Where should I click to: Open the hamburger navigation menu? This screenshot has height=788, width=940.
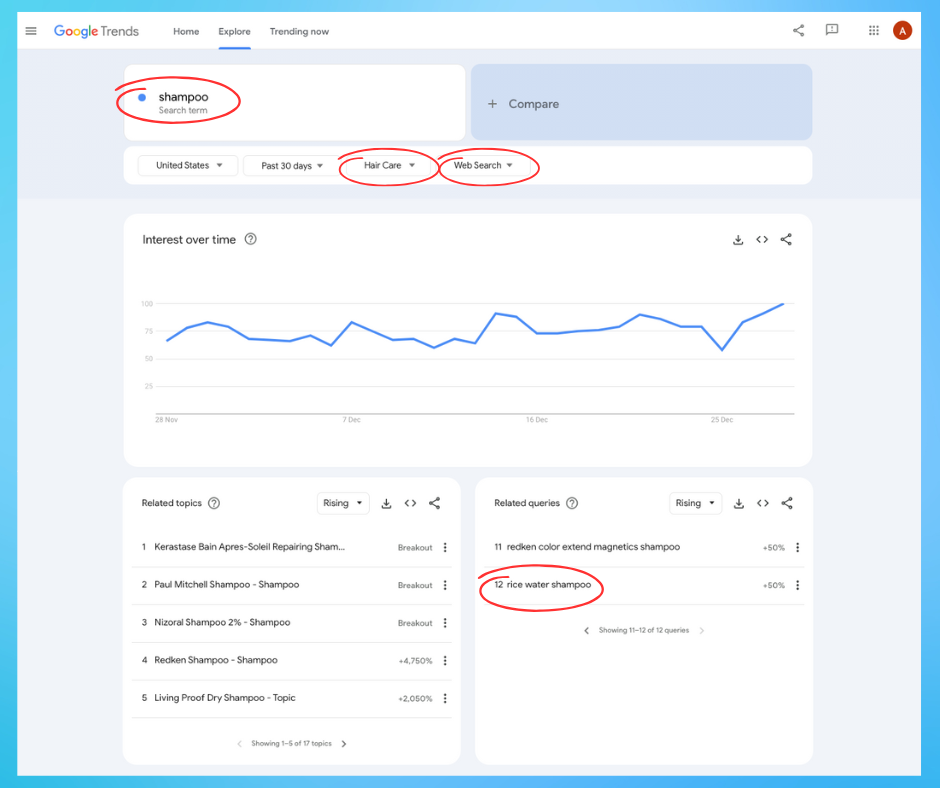point(30,30)
